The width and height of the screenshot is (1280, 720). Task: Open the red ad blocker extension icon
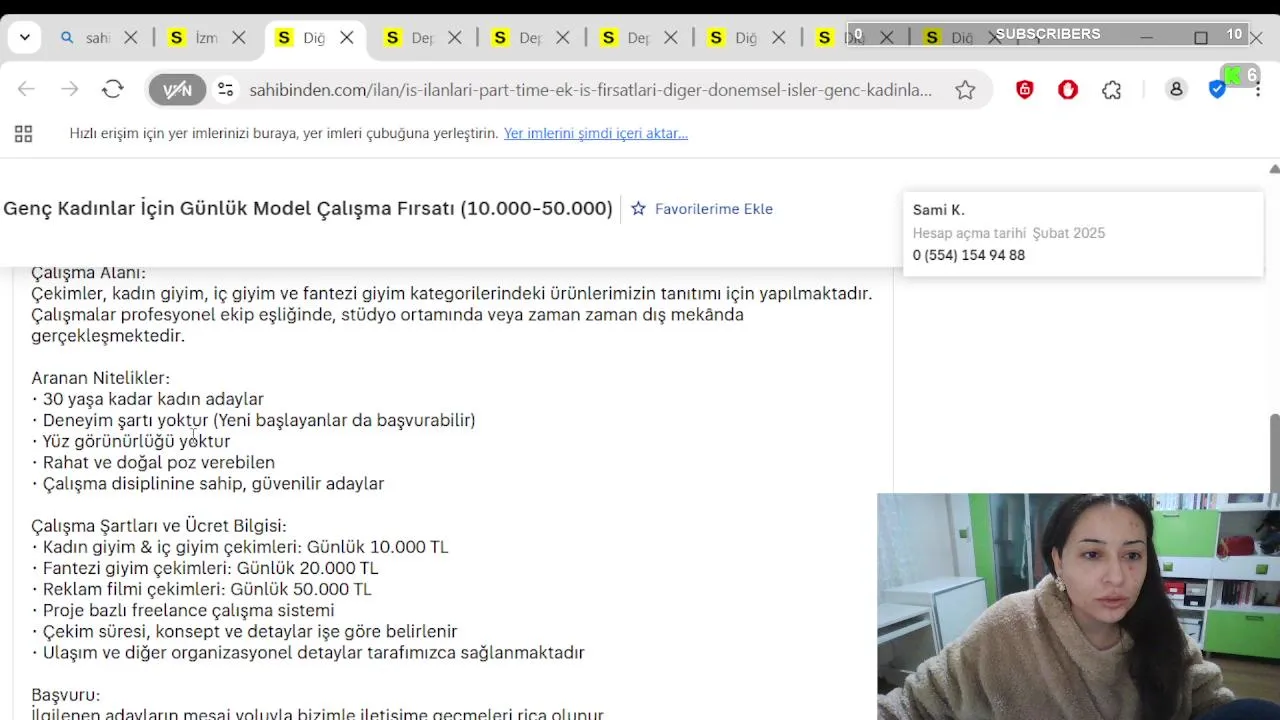pyautogui.click(x=1068, y=90)
